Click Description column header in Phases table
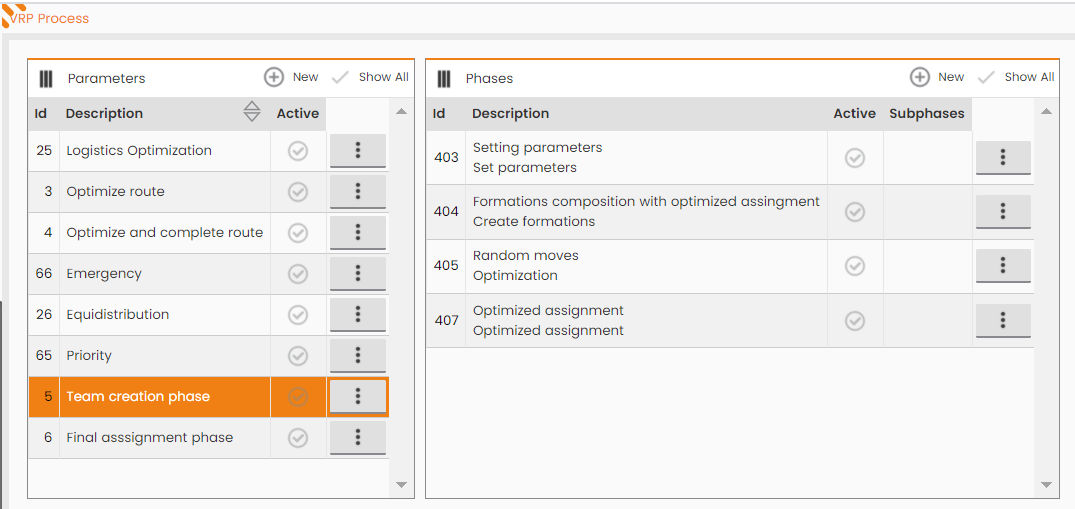The image size is (1075, 509). [x=511, y=113]
